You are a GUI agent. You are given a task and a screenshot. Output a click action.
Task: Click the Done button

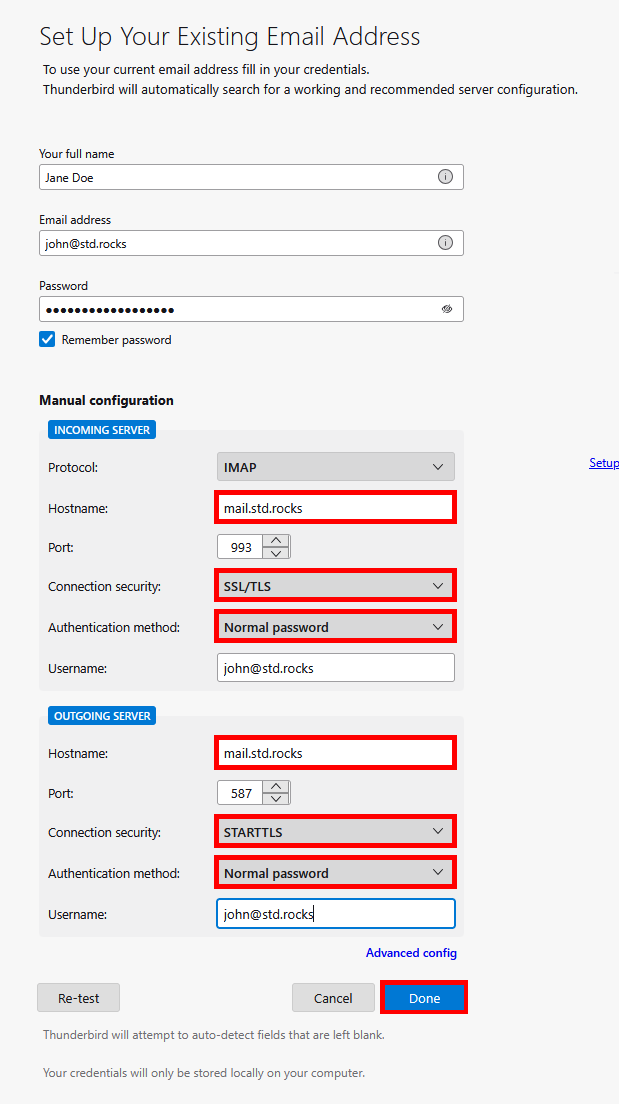pyautogui.click(x=423, y=997)
